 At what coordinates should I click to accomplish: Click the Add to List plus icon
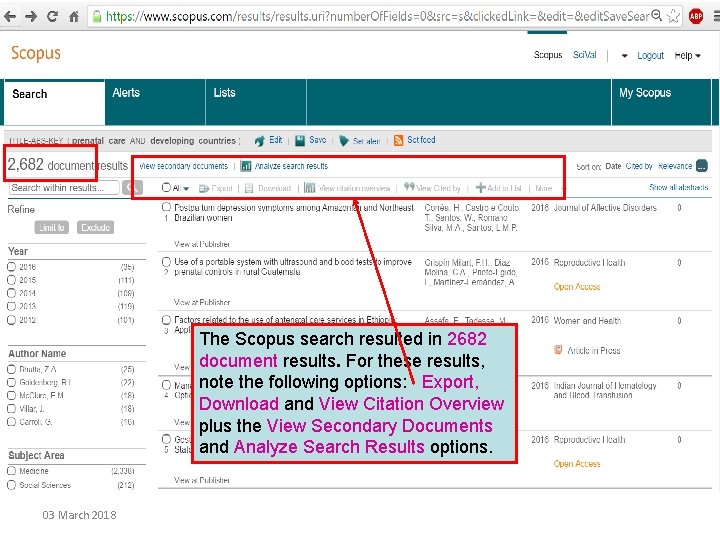tap(480, 187)
